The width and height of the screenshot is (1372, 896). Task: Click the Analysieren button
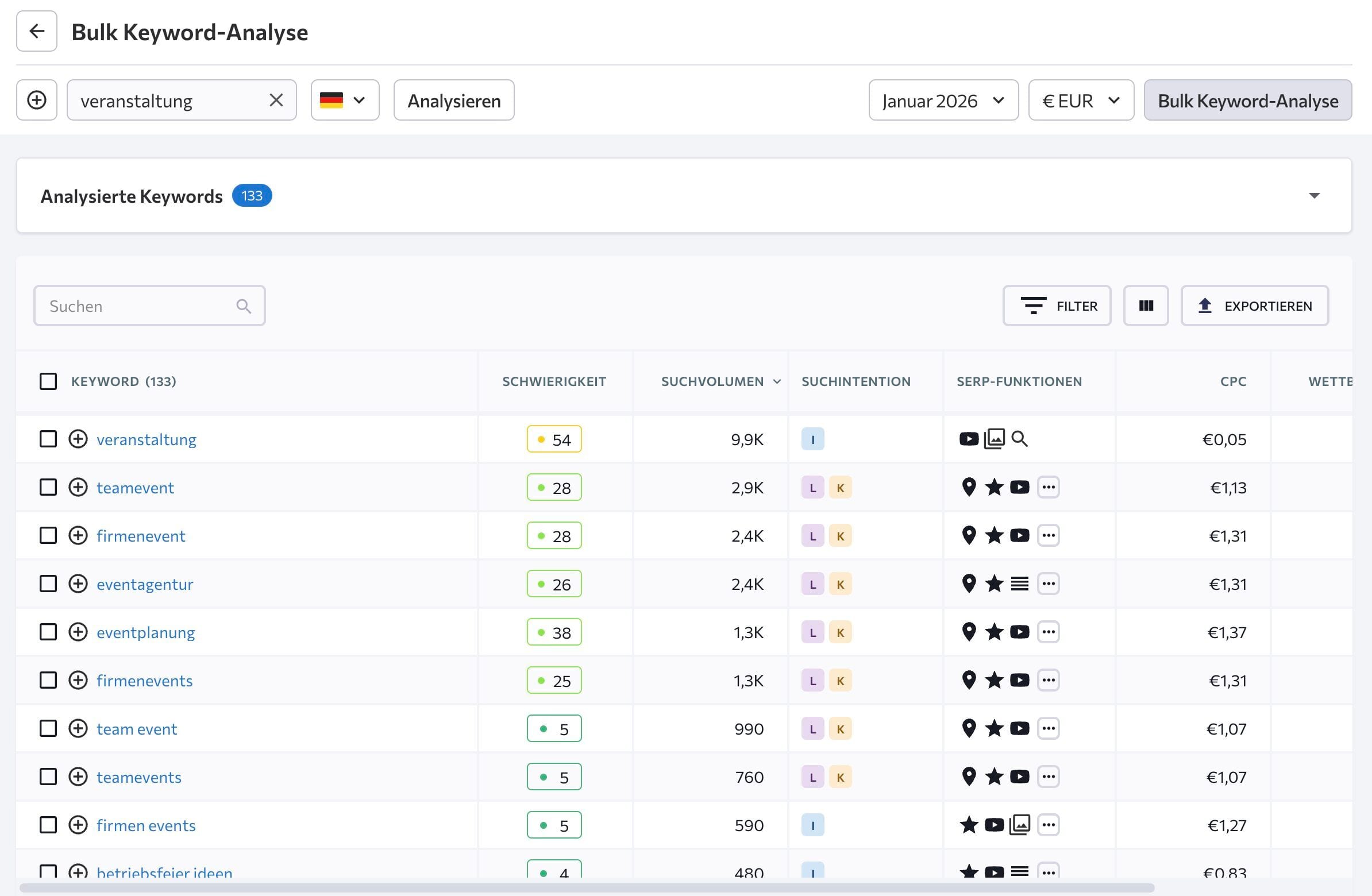pyautogui.click(x=454, y=100)
